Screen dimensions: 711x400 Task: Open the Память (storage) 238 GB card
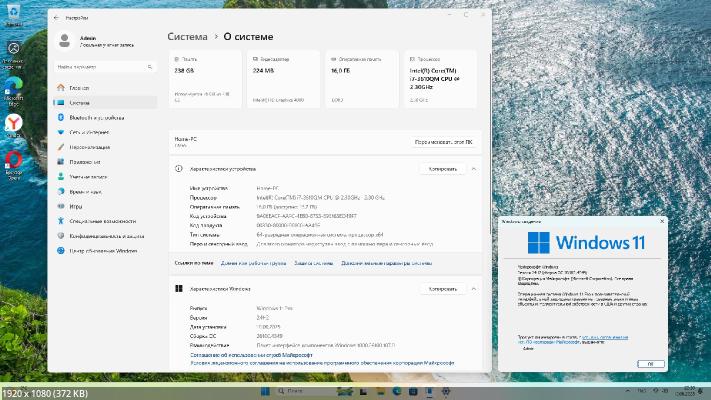pyautogui.click(x=205, y=79)
